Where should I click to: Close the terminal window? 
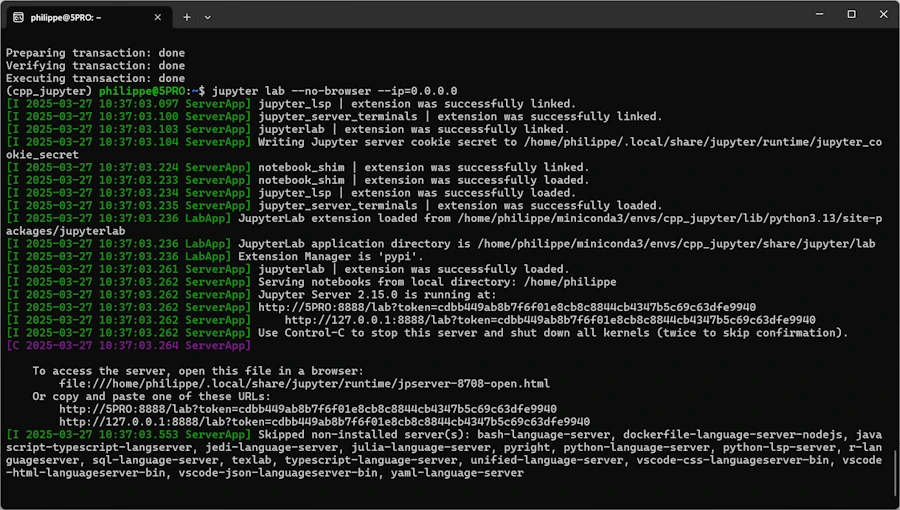point(884,14)
